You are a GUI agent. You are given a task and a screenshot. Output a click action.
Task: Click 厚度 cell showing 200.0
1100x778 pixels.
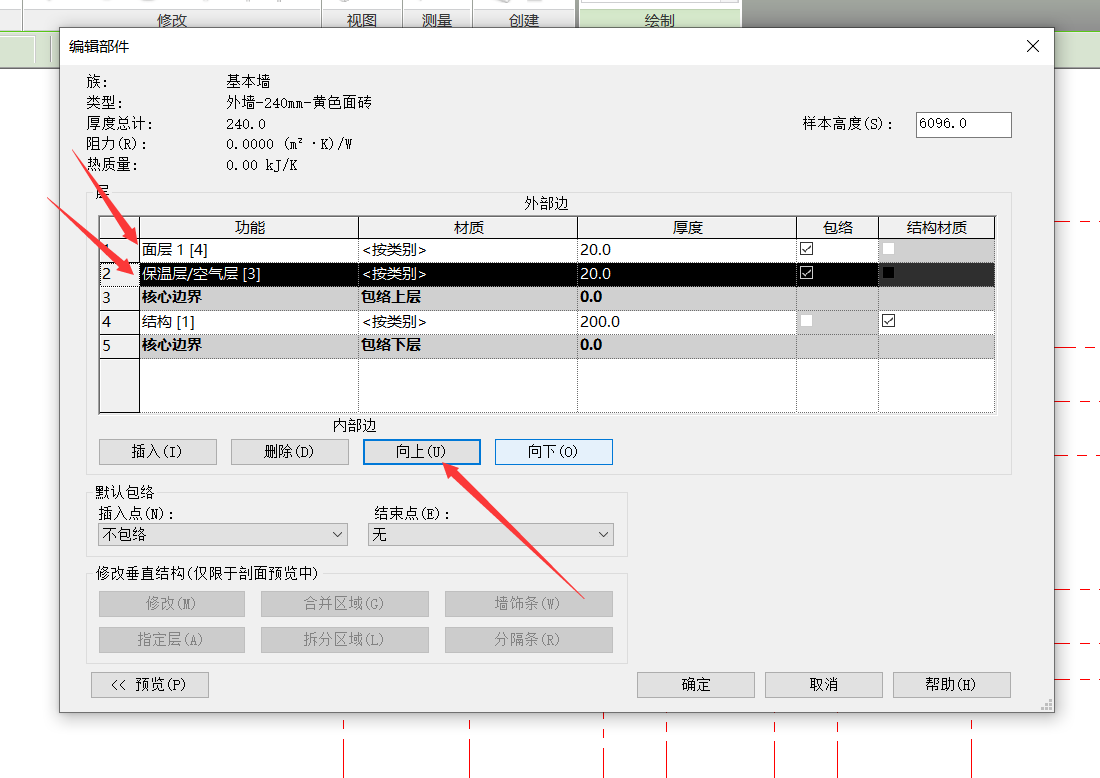pyautogui.click(x=686, y=322)
